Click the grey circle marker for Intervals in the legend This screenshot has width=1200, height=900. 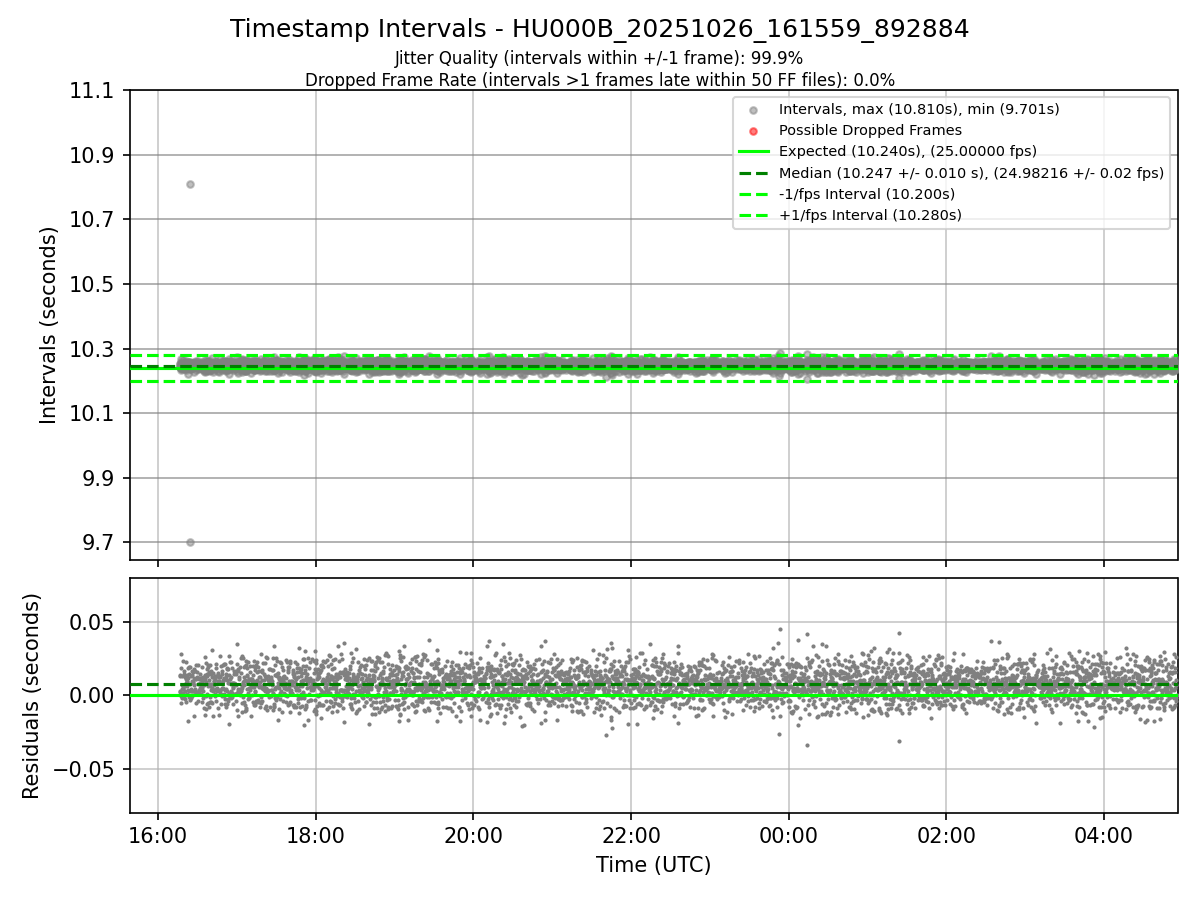pyautogui.click(x=754, y=110)
